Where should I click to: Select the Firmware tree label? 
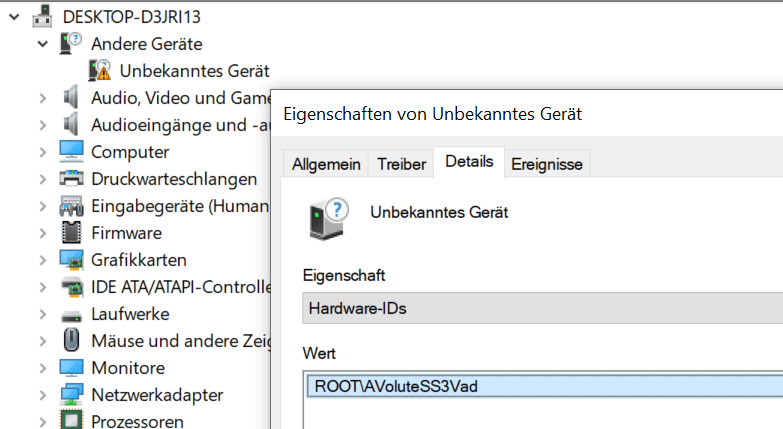(x=126, y=232)
